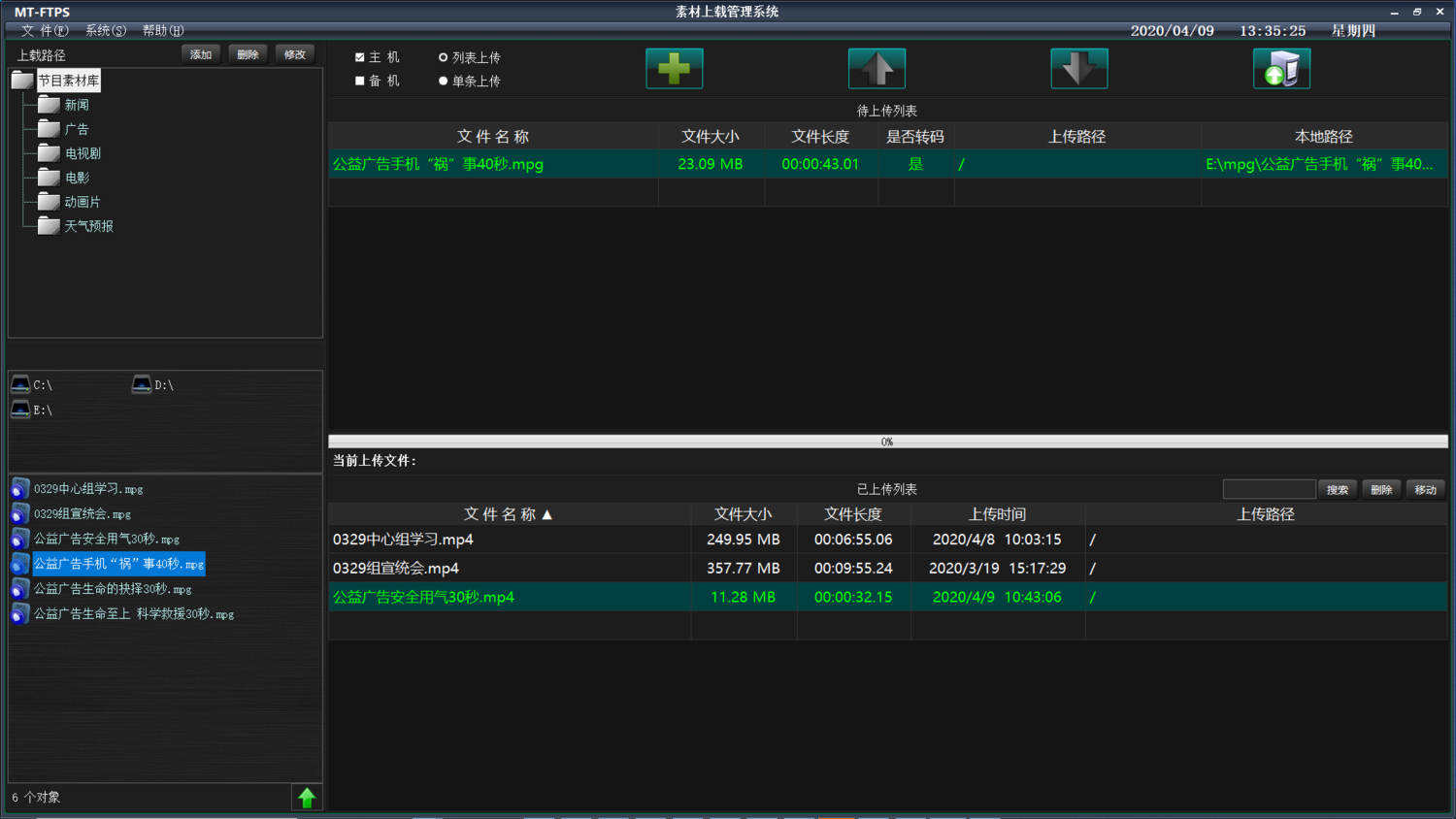Click the 添加 button above the path tree
Screen dimensions: 1456x819
(x=200, y=54)
